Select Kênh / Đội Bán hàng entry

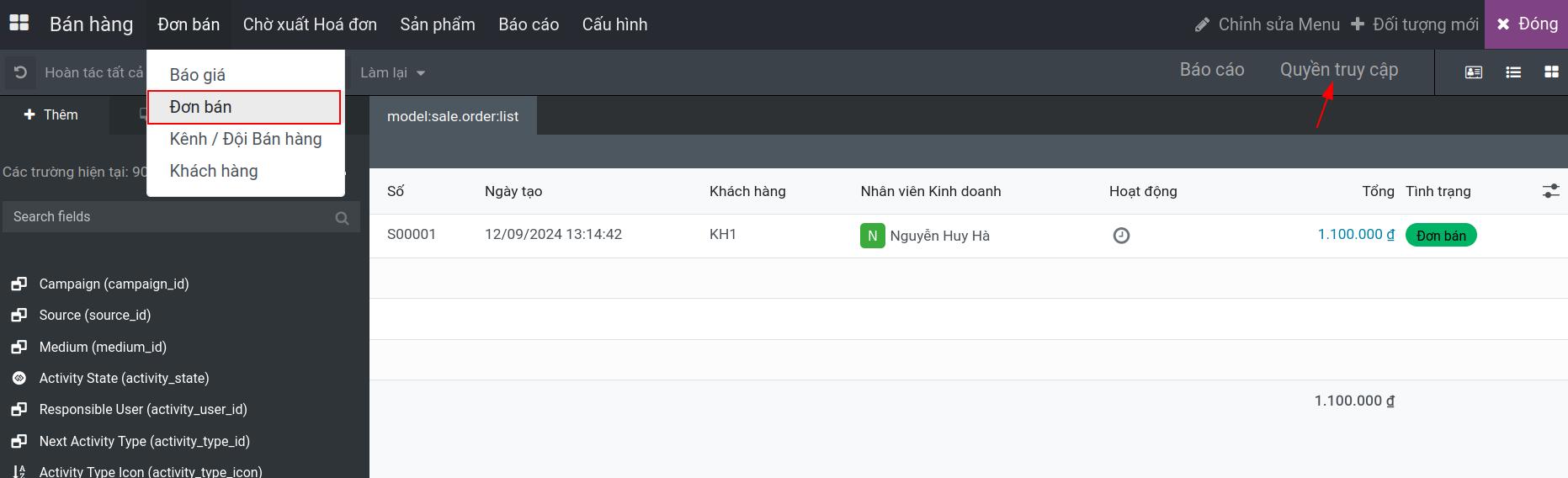tap(246, 139)
